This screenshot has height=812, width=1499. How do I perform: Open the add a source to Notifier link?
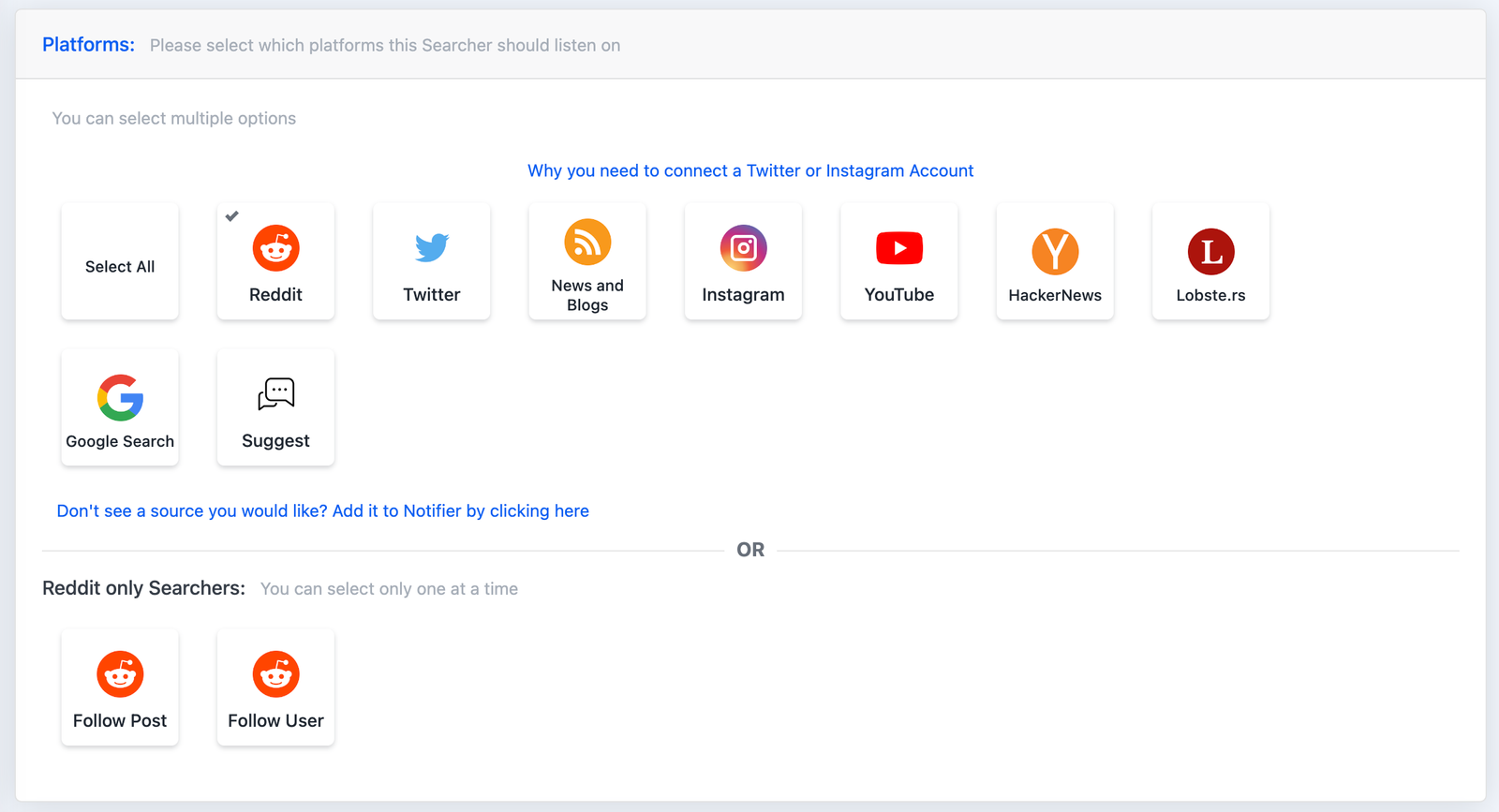(x=323, y=511)
